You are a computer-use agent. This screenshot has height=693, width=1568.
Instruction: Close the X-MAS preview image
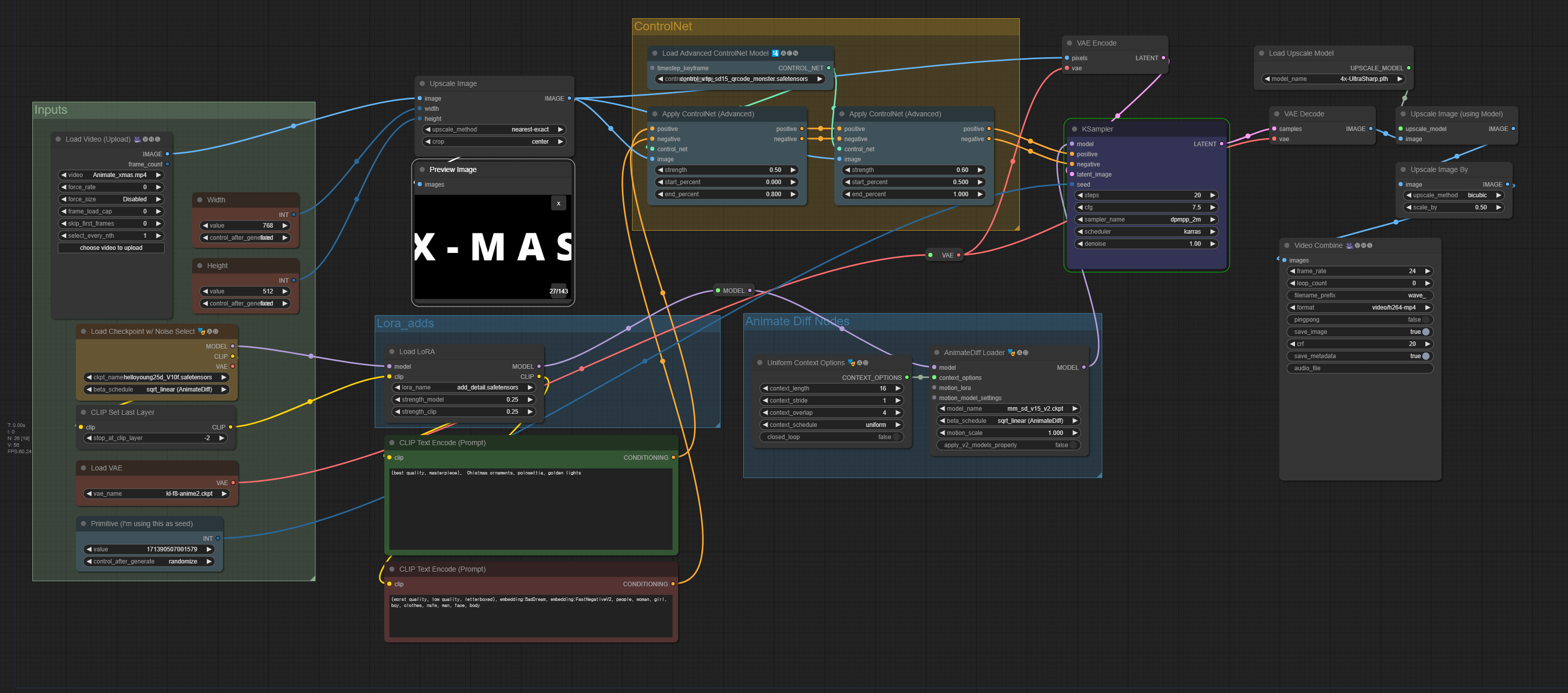click(558, 203)
